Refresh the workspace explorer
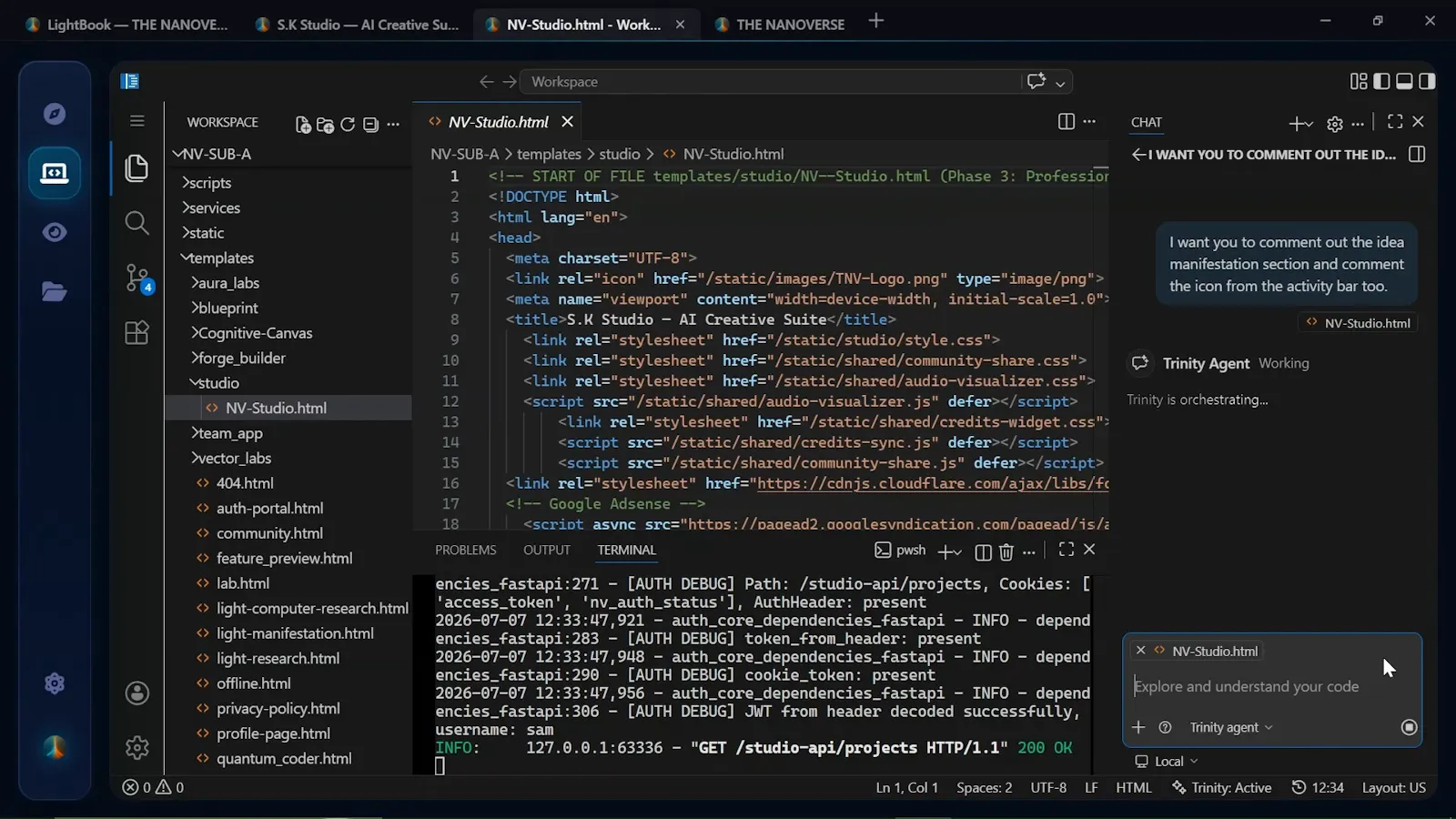Viewport: 1456px width, 819px height. point(348,125)
